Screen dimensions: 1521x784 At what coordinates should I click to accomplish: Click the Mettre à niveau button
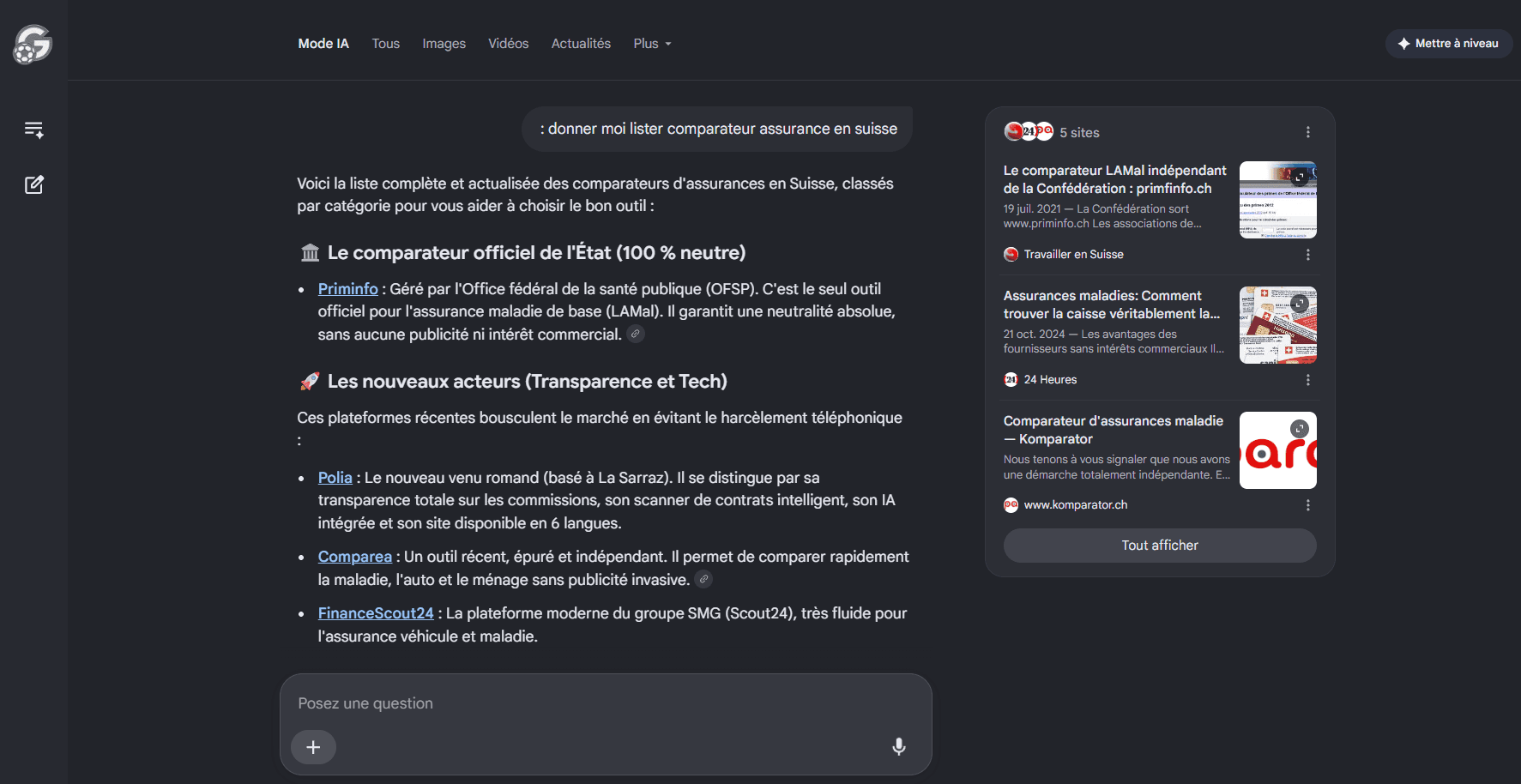tap(1448, 44)
